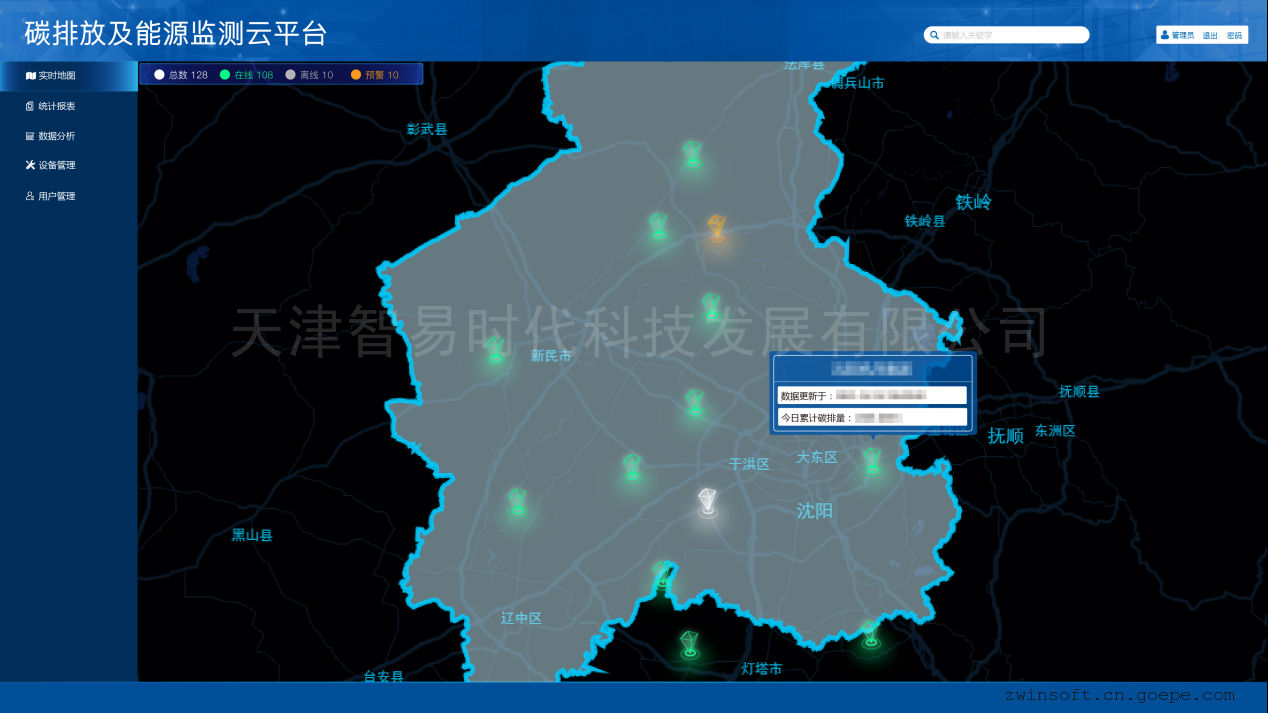
Task: Toggle the 预警 10 warning filter
Action: [374, 75]
